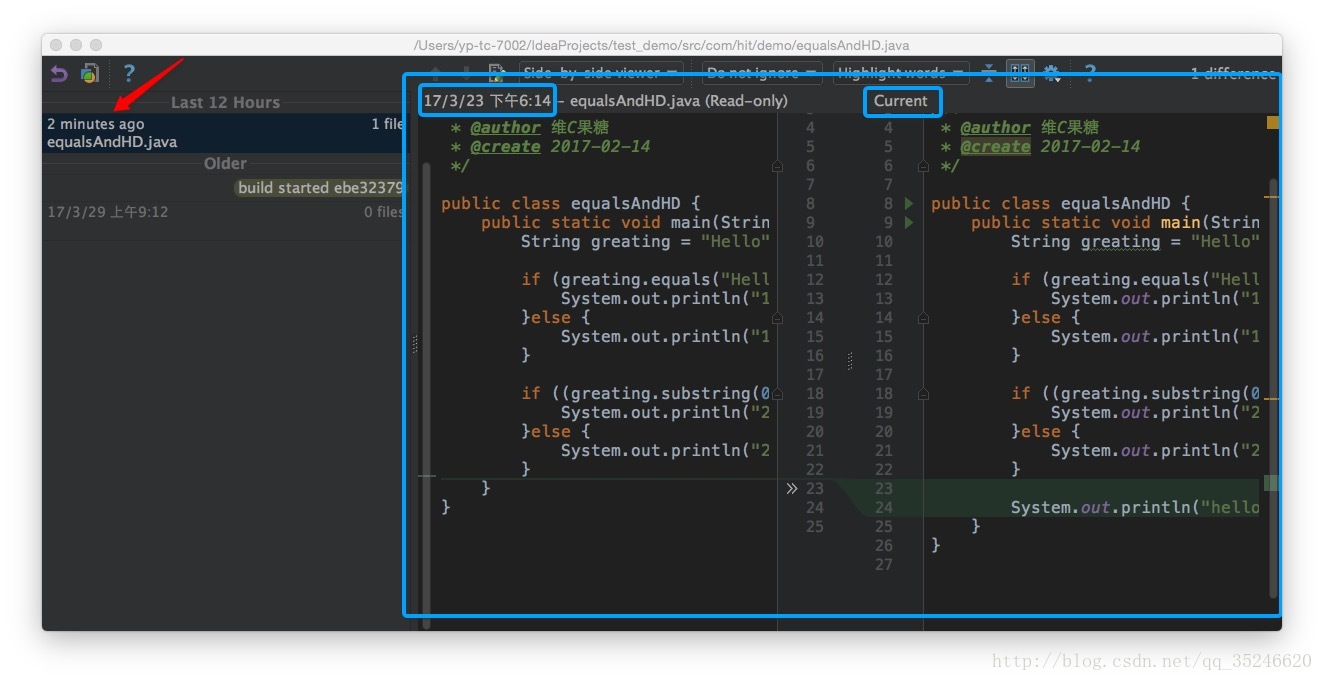The width and height of the screenshot is (1324, 681).
Task: Collapse the fold marker at line 14
Action: (x=923, y=318)
